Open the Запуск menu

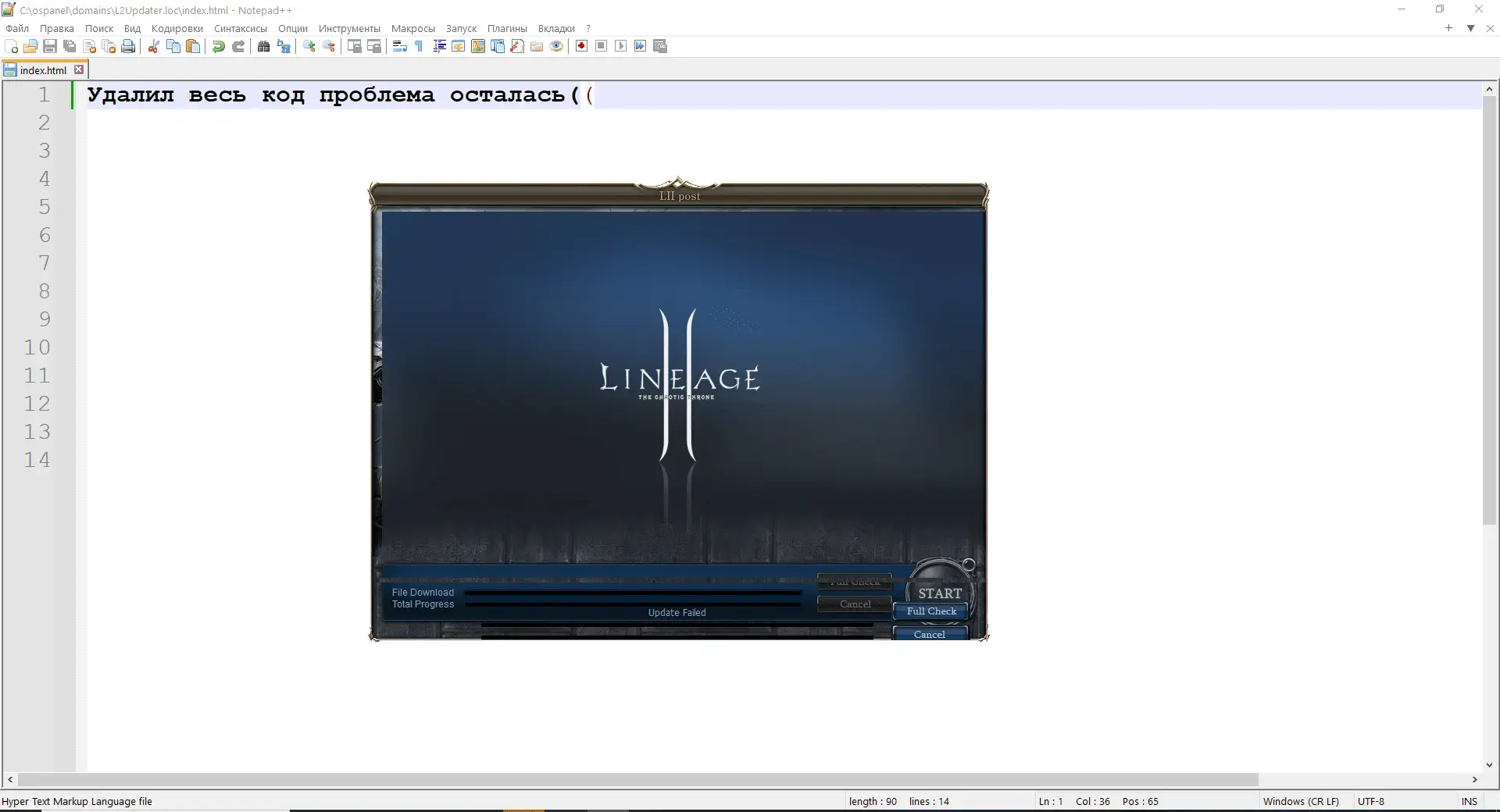[x=461, y=28]
